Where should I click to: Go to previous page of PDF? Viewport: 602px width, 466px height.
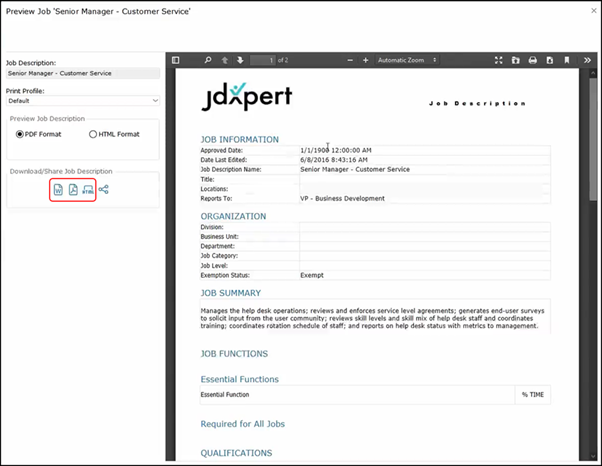coord(225,60)
